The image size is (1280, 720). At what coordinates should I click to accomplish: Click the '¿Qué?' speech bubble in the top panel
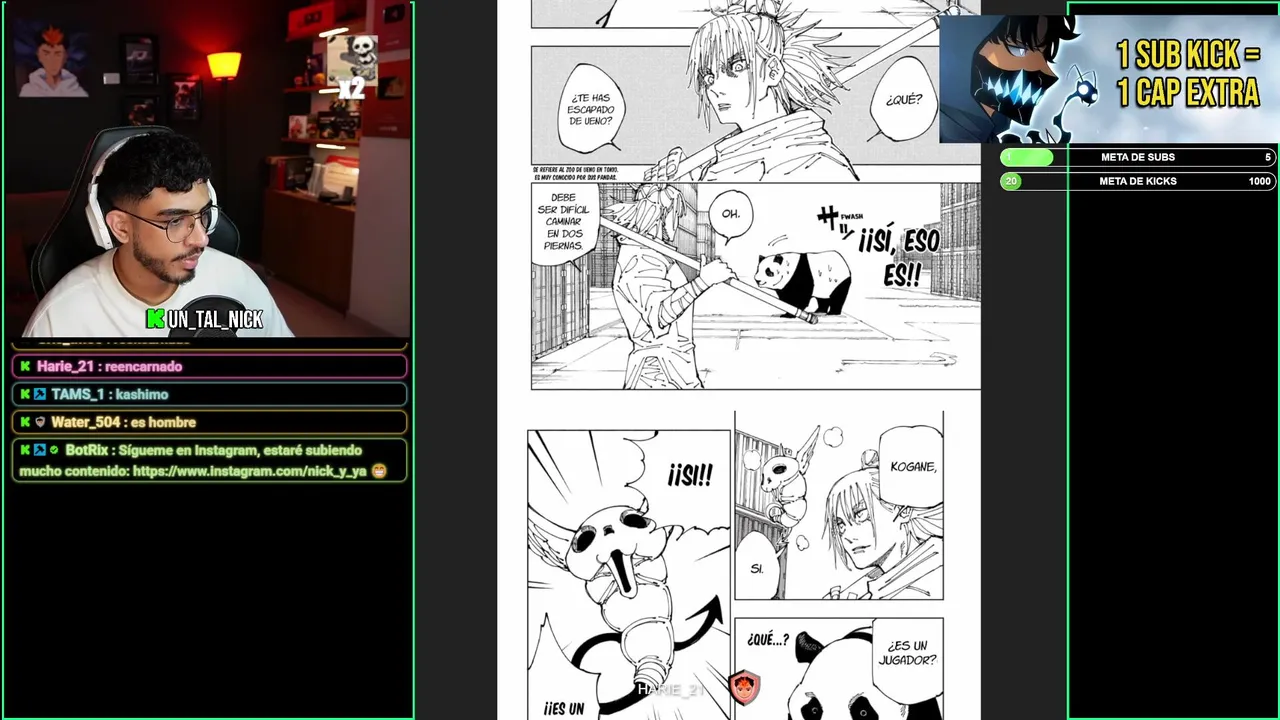click(903, 101)
